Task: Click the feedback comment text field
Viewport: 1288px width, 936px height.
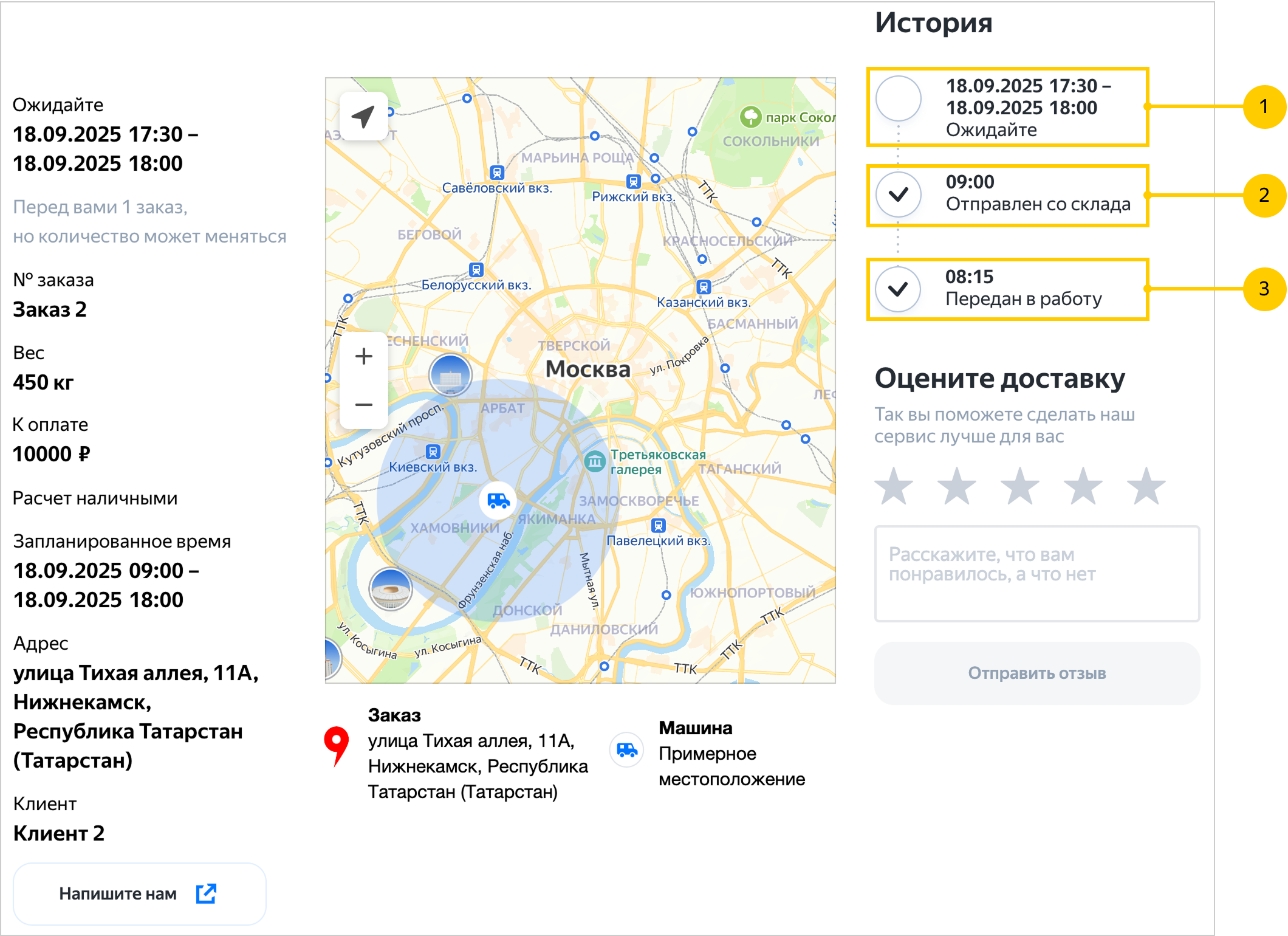Action: pos(1036,574)
